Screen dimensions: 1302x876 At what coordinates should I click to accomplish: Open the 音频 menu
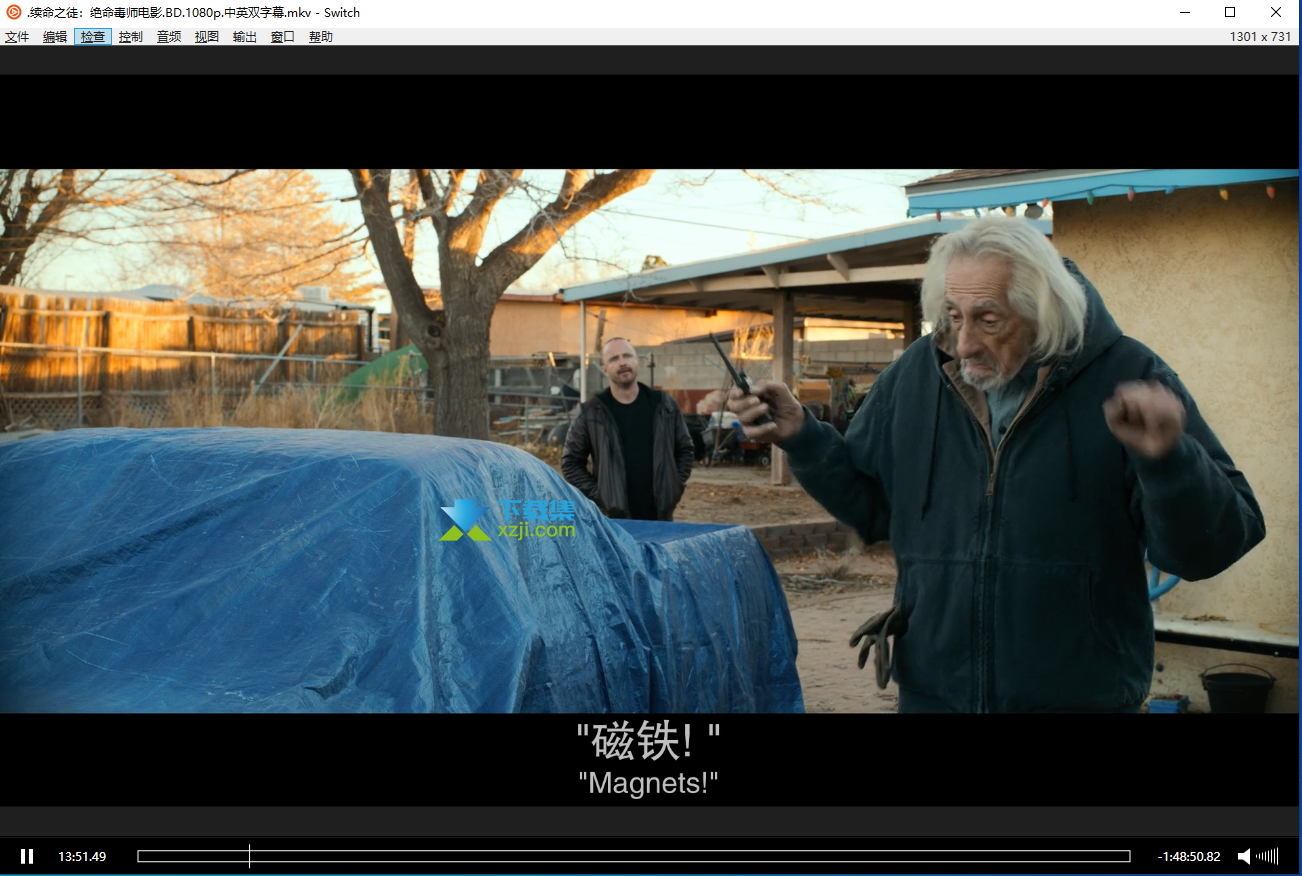point(169,37)
